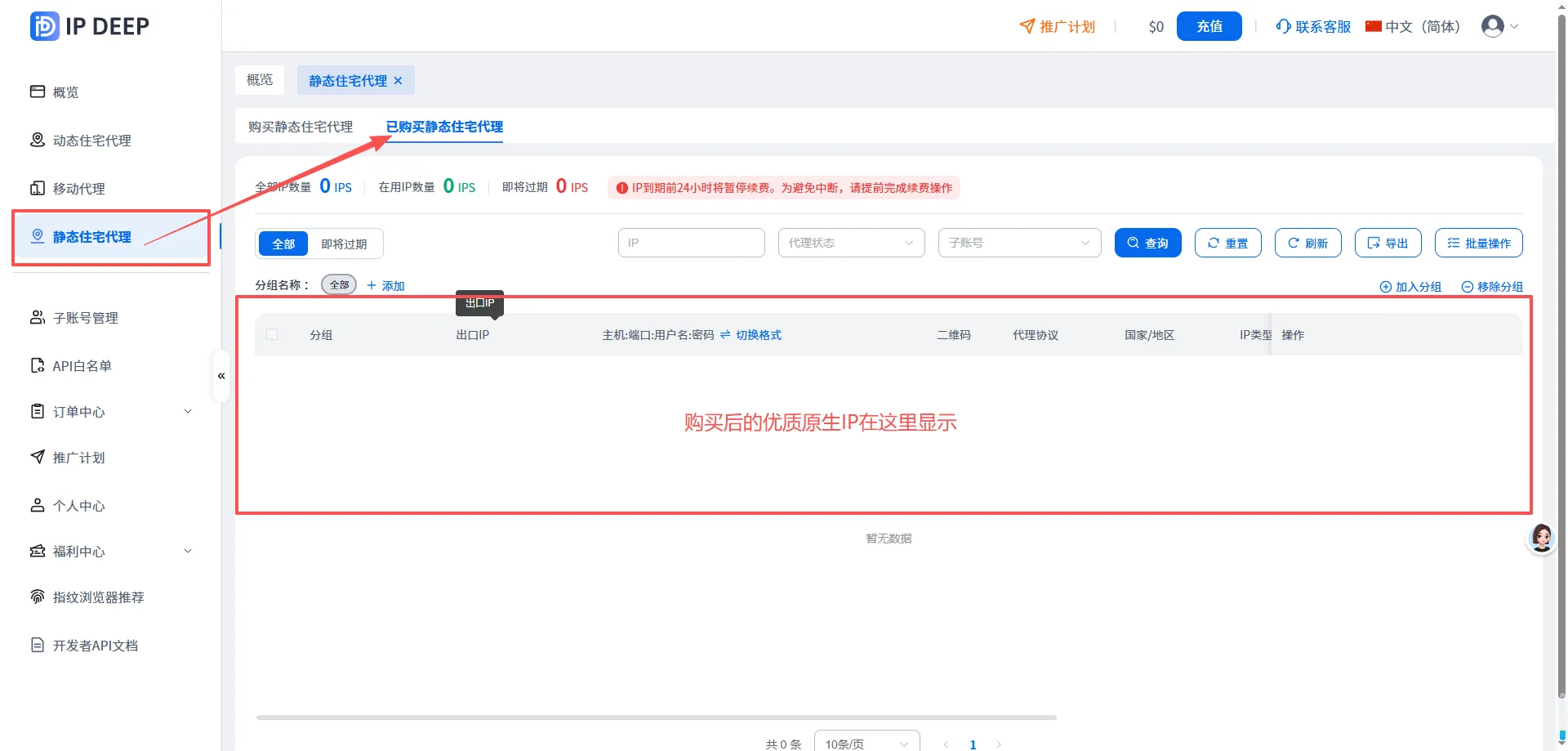Expand the 订单中心 chevron
The width and height of the screenshot is (1568, 751).
tap(188, 412)
